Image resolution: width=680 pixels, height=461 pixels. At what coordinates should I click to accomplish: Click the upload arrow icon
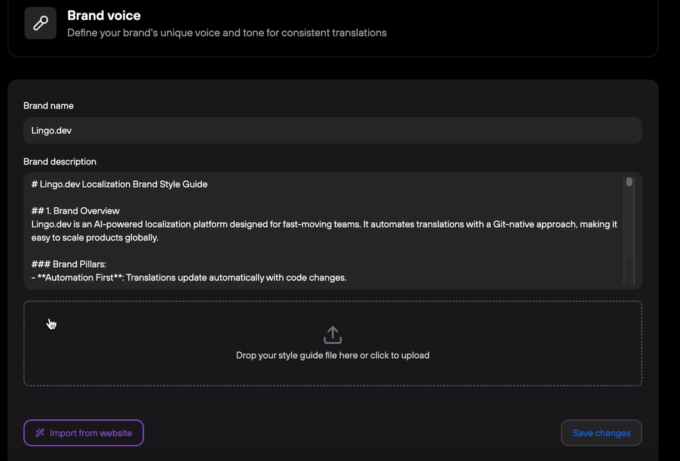[x=333, y=335]
